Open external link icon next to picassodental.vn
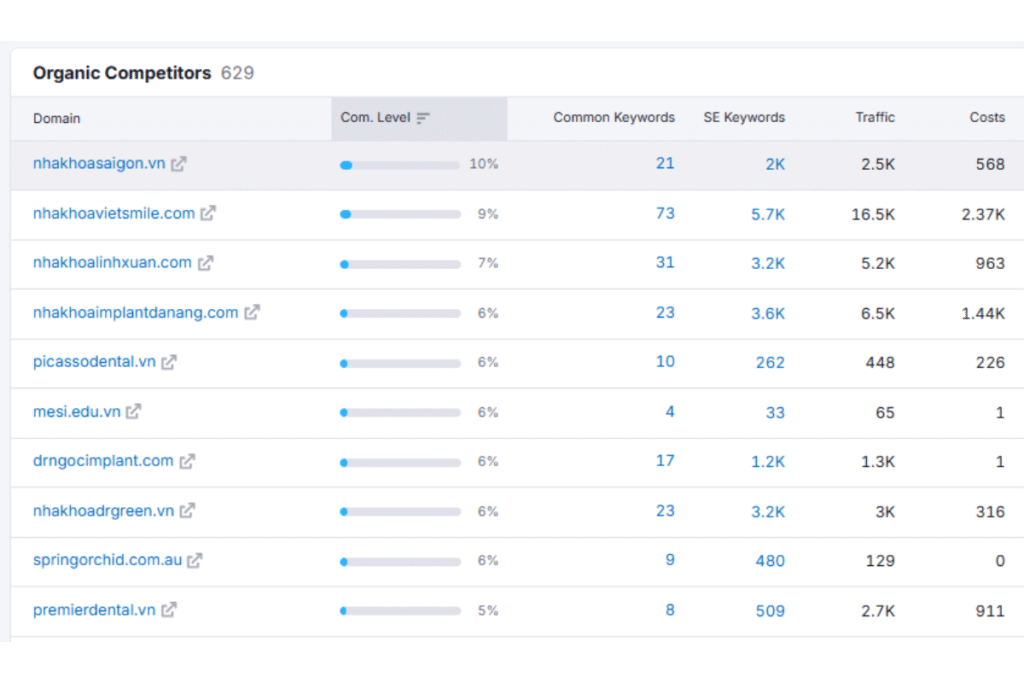 (169, 362)
